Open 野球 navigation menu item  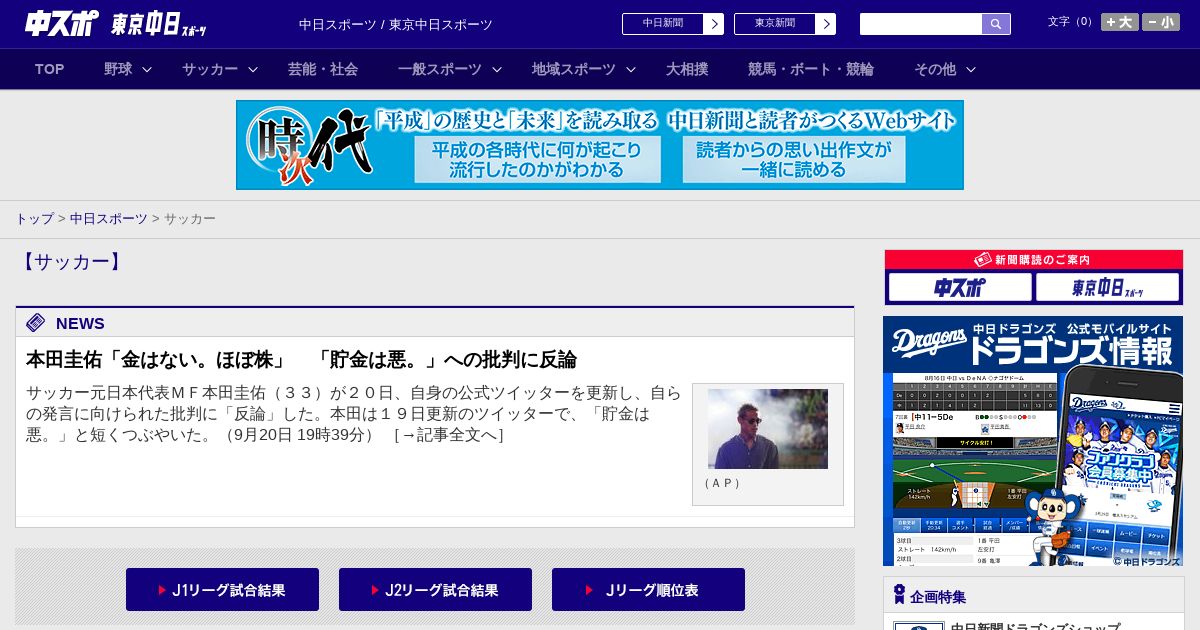[118, 69]
